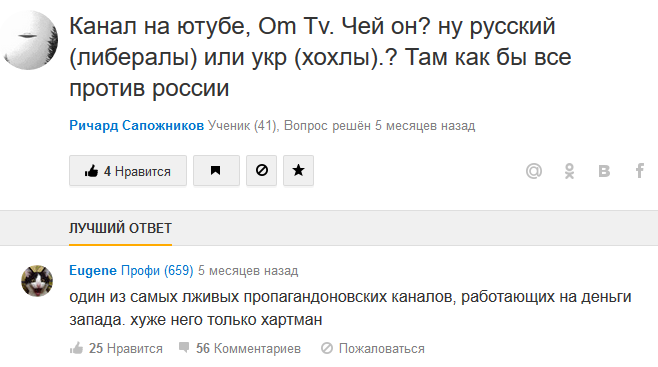
Task: Like the question with '4 Нравится' button
Action: tap(128, 171)
